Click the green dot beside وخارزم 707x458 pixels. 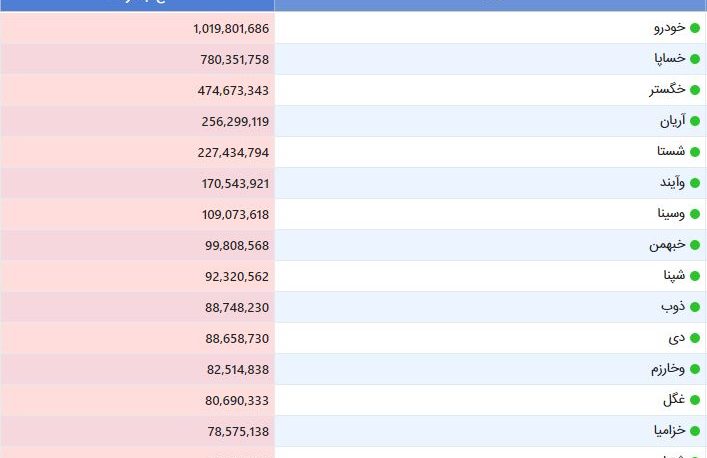pos(695,369)
